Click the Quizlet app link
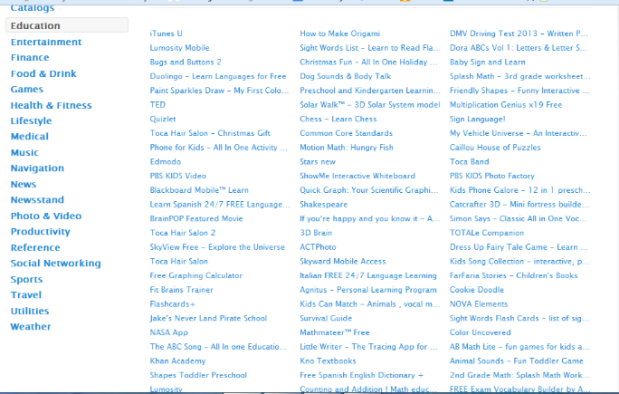Viewport: 619px width, 394px height. [162, 119]
